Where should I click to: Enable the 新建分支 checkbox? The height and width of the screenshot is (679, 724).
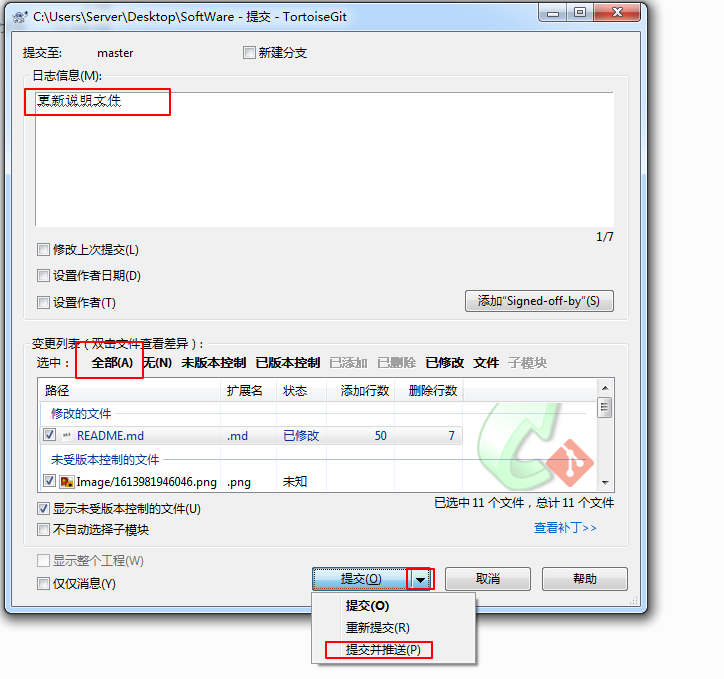coord(249,53)
